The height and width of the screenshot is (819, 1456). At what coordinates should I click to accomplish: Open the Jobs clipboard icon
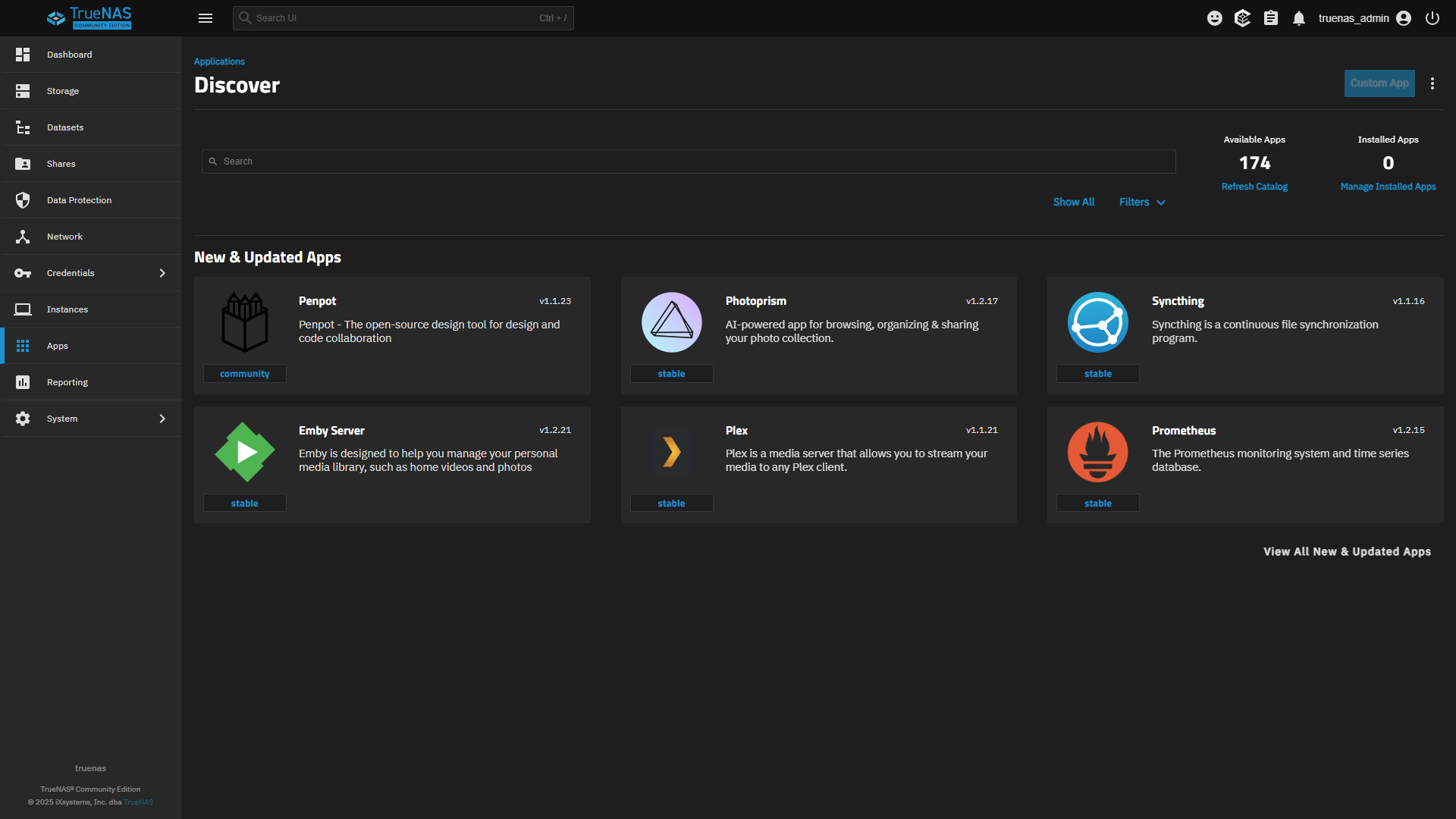[1271, 18]
